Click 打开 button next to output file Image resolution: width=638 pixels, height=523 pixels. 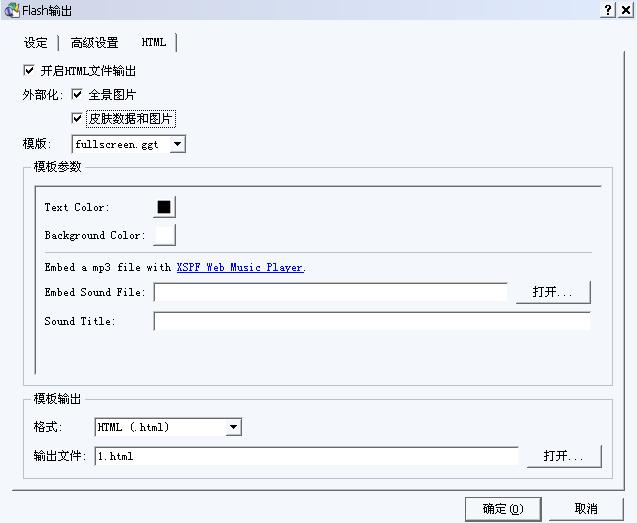click(x=564, y=456)
